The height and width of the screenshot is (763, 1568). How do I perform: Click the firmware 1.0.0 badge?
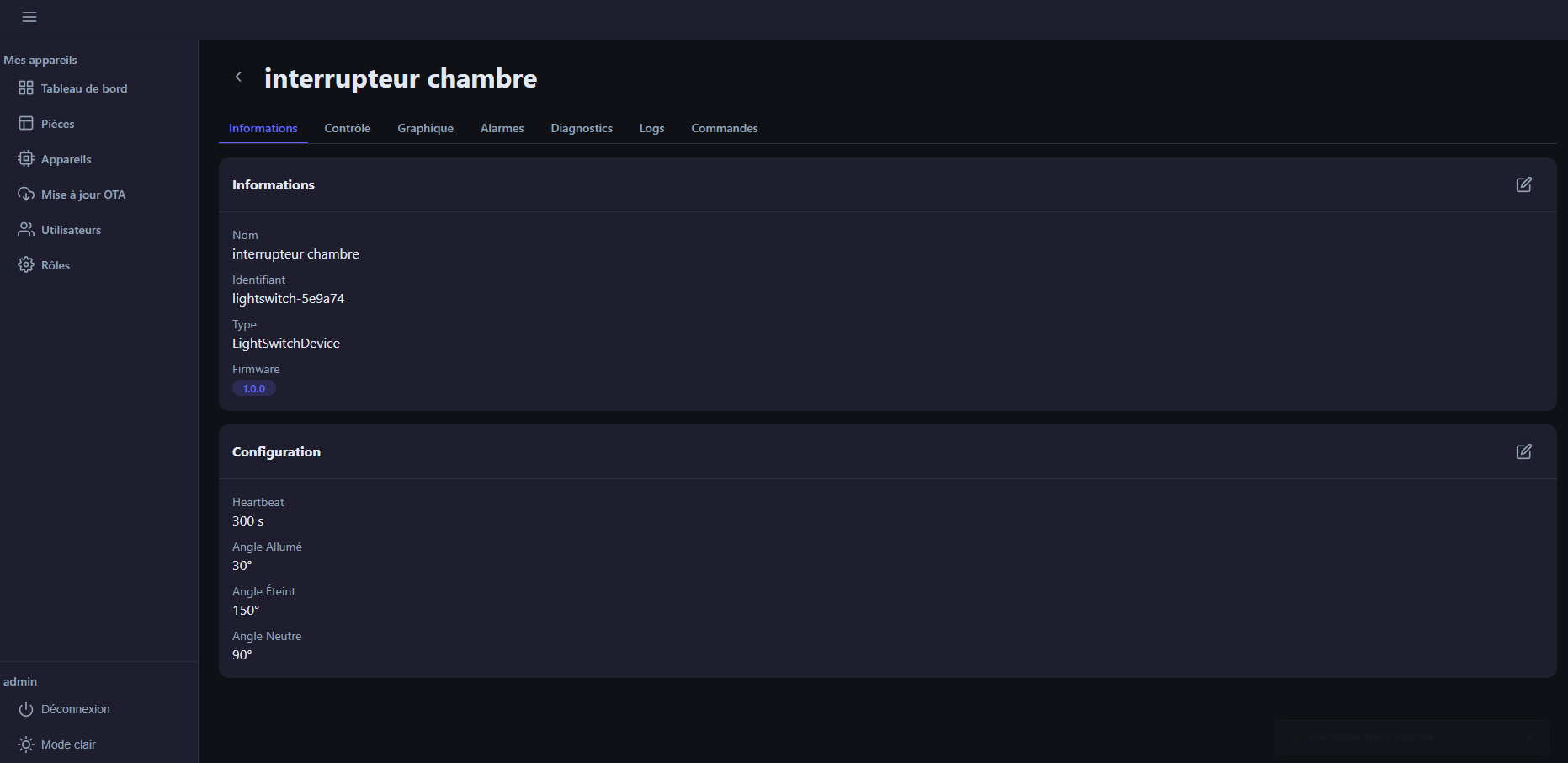[x=254, y=388]
